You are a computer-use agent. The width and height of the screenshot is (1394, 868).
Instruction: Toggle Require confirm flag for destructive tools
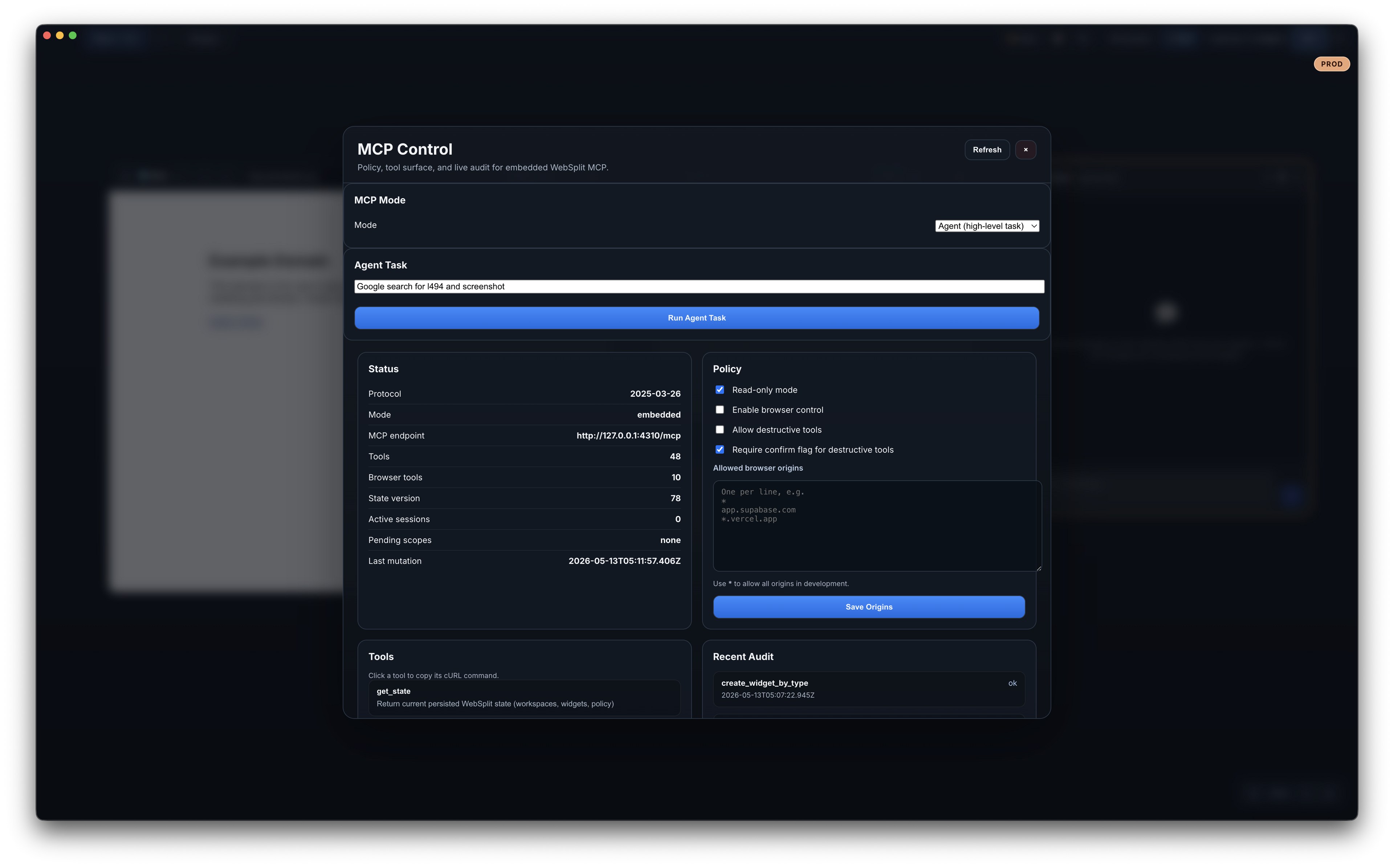719,449
